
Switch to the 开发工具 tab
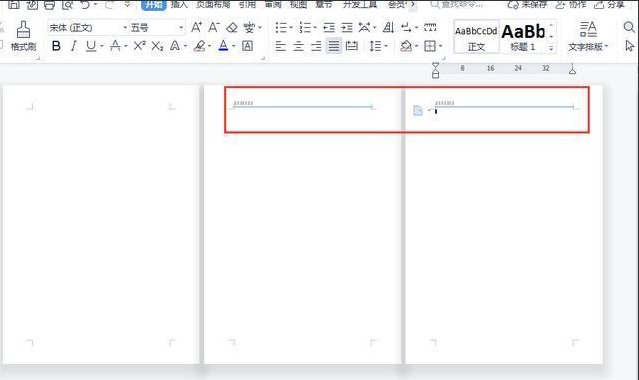[360, 4]
